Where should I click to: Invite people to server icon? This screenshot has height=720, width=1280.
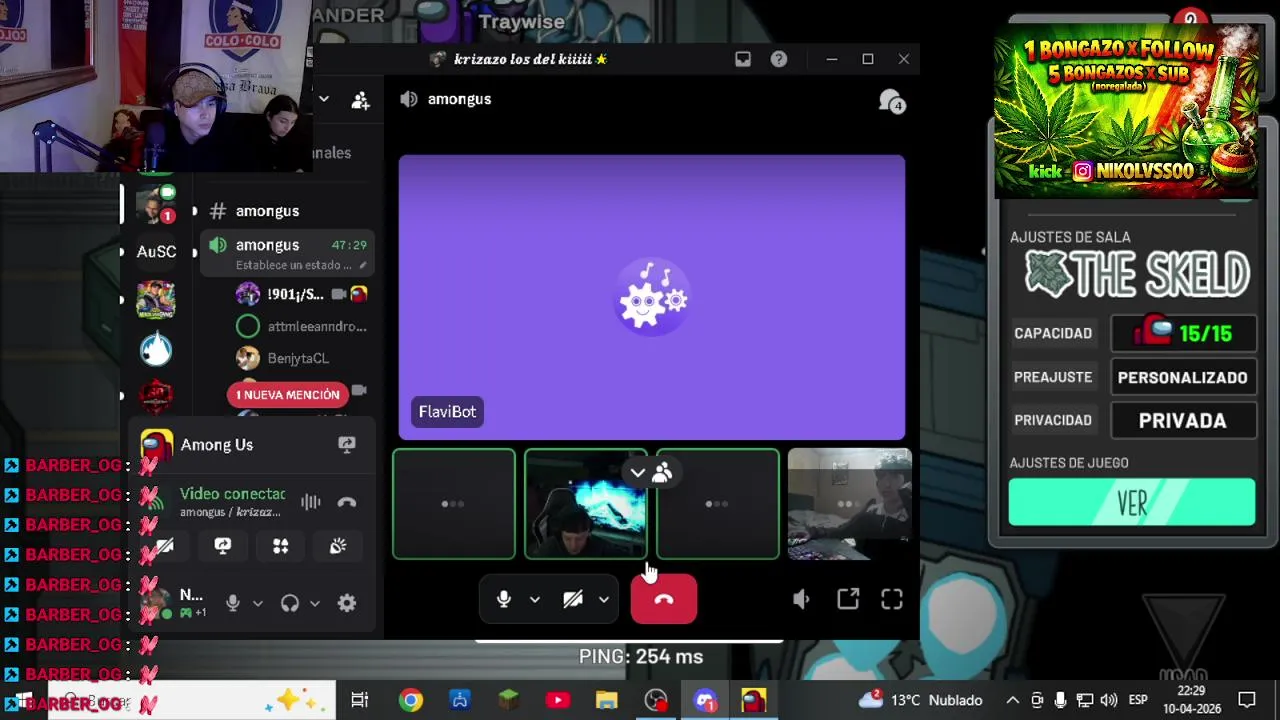[360, 100]
